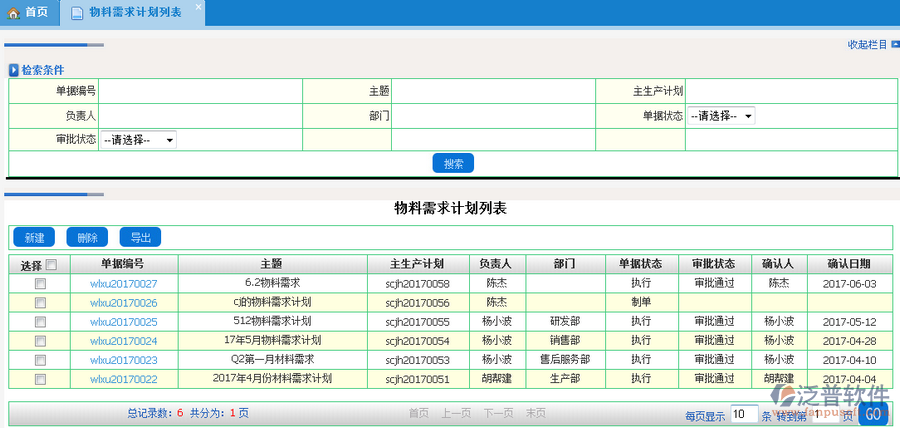The height and width of the screenshot is (428, 900).
Task: Click the home icon in the 首页 tab
Action: pyautogui.click(x=13, y=13)
